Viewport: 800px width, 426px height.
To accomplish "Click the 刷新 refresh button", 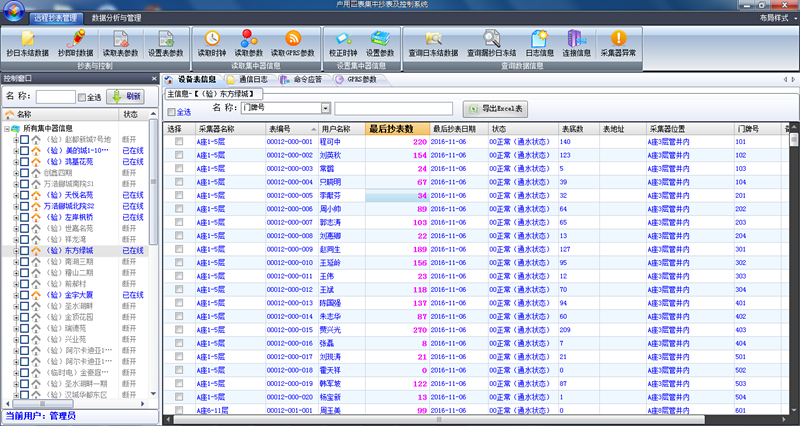I will (125, 97).
